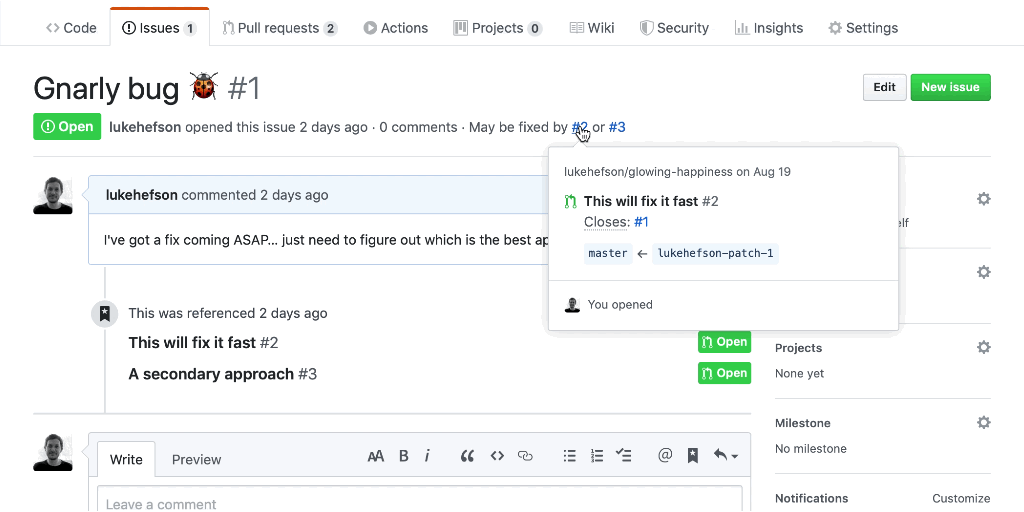The image size is (1024, 512).
Task: Open the Insights tab
Action: (x=769, y=28)
